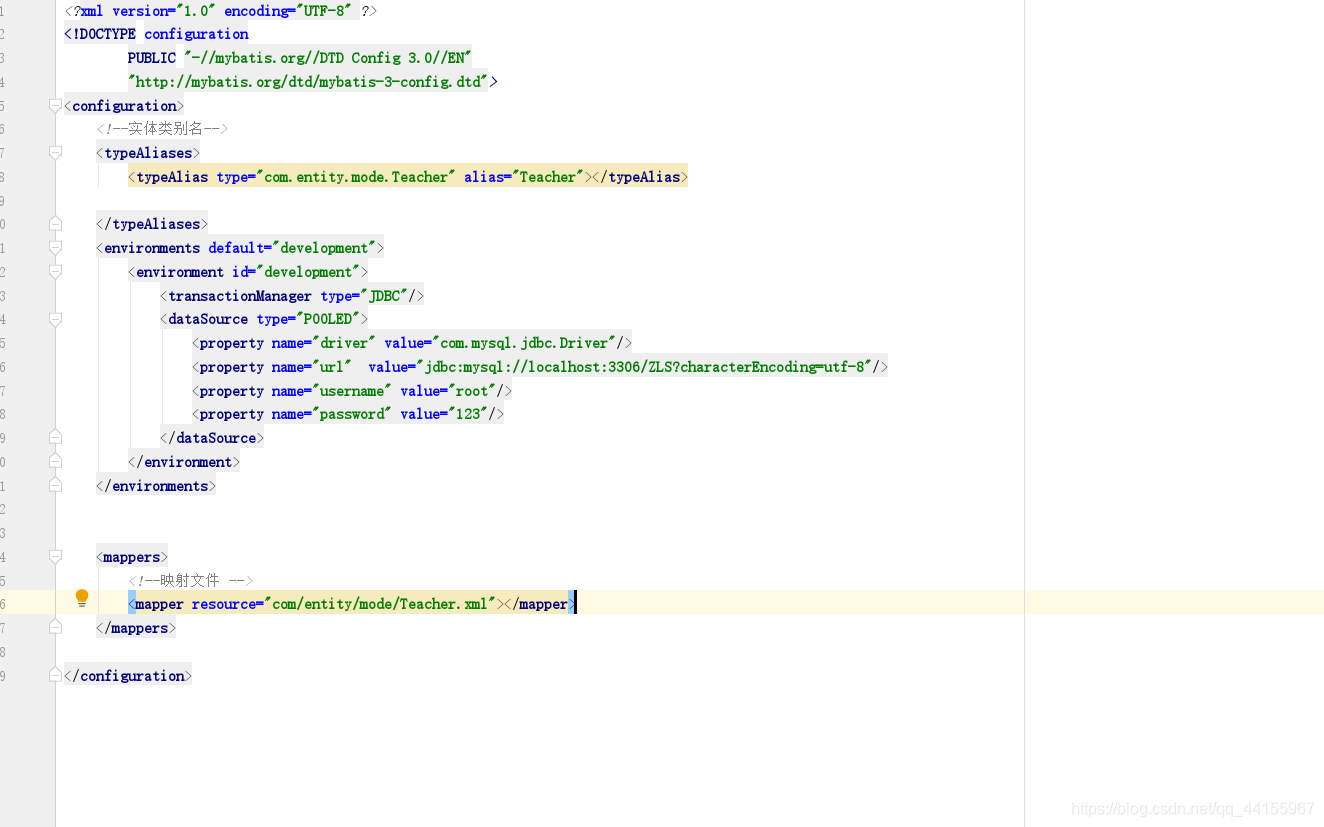Click the "<!DOCTYPE configuration" text
The image size is (1324, 827).
[x=156, y=34]
